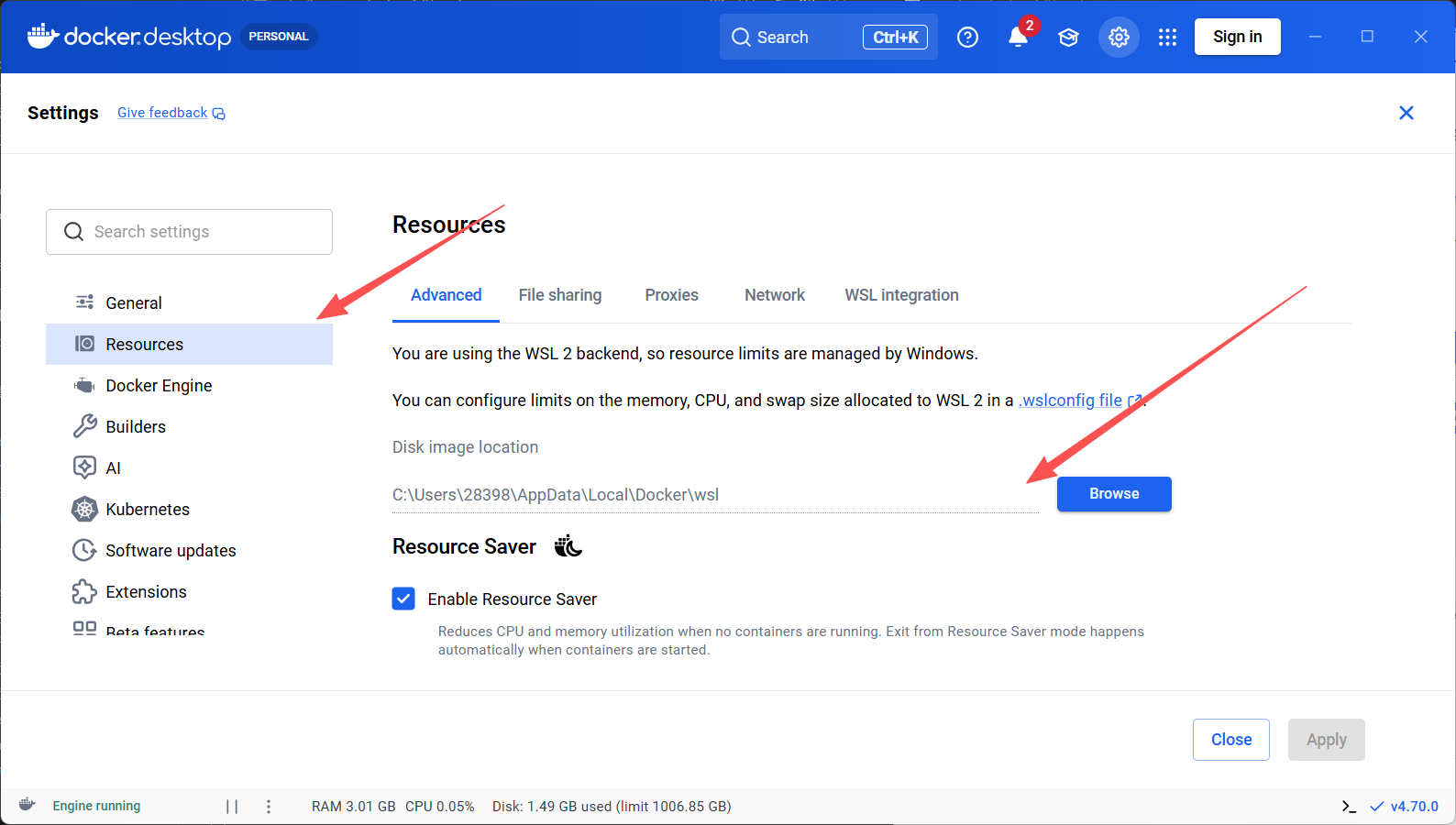1456x825 pixels.
Task: Switch to the File sharing tab
Action: coord(560,295)
